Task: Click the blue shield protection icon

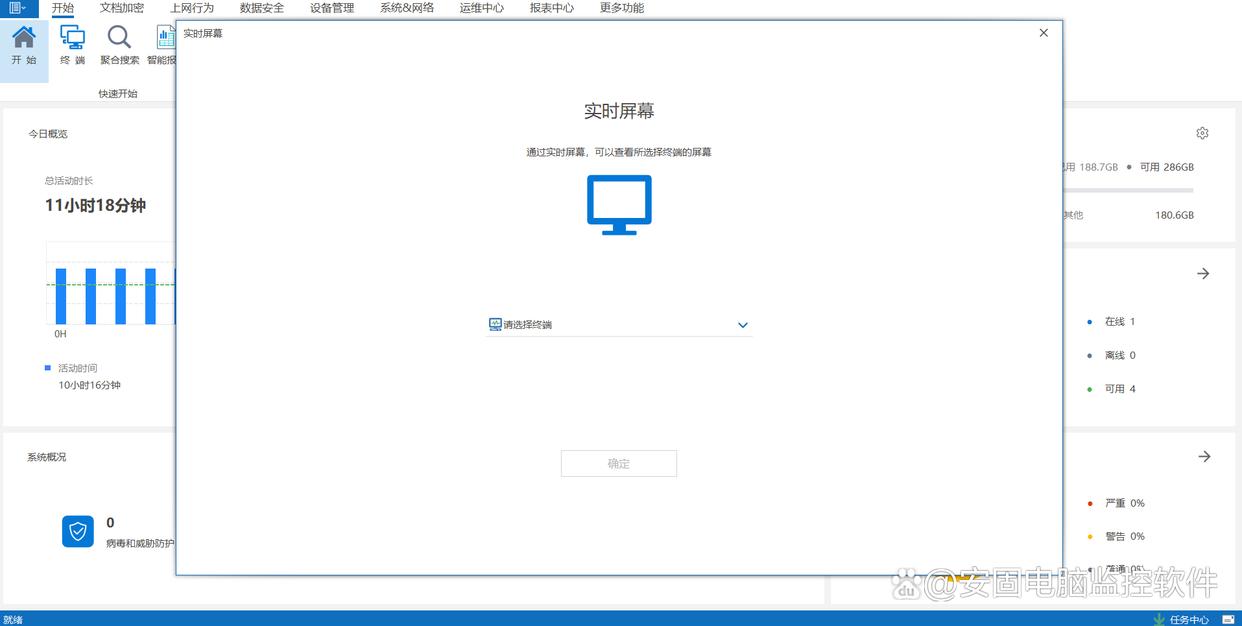Action: coord(78,531)
